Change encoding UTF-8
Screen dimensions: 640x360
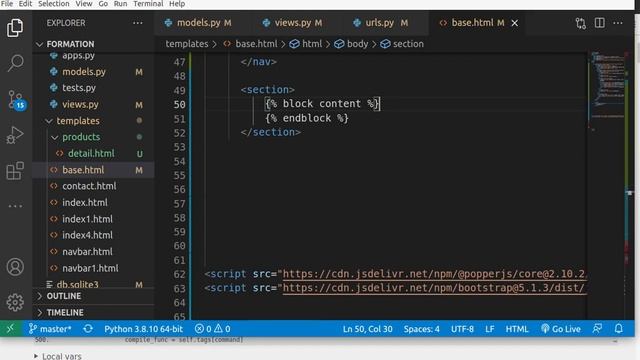point(462,329)
